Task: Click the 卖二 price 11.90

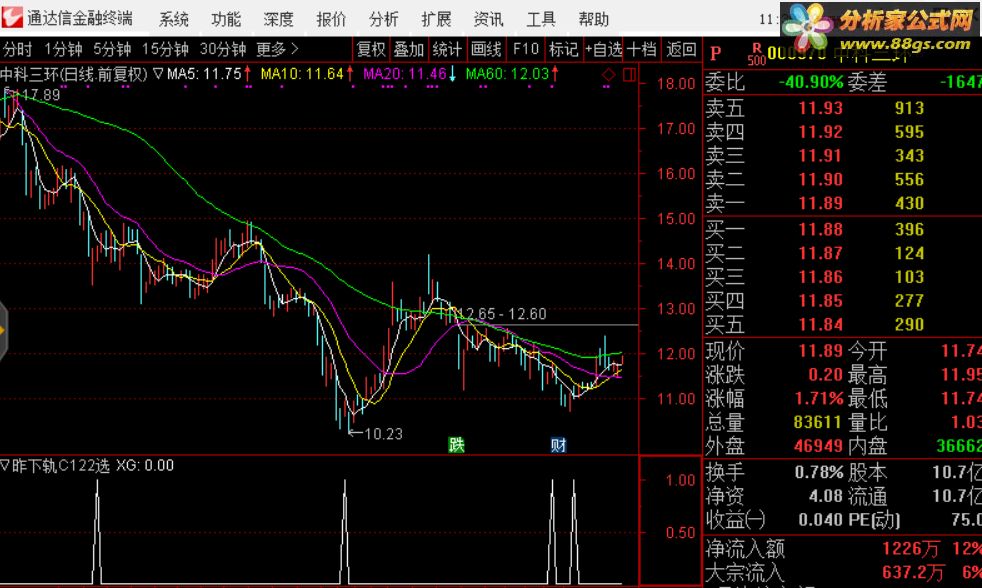Action: [820, 179]
